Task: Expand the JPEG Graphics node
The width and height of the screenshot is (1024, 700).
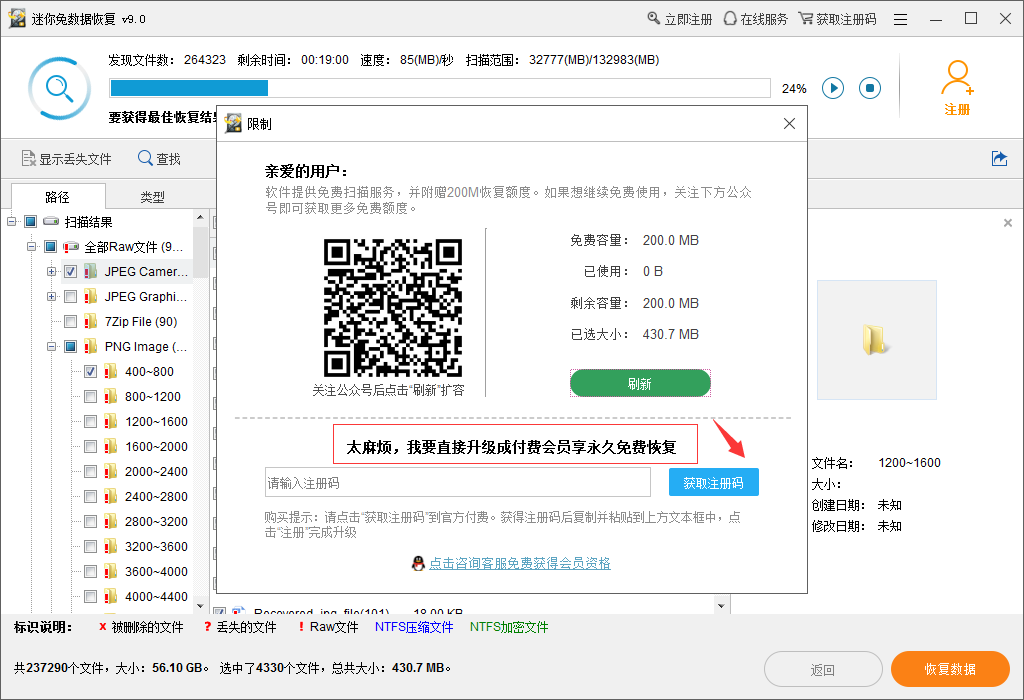Action: [52, 296]
